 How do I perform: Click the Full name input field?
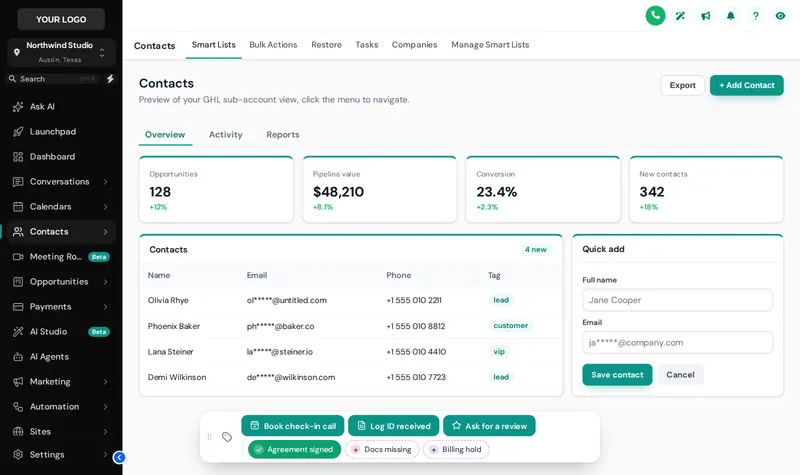tap(677, 300)
